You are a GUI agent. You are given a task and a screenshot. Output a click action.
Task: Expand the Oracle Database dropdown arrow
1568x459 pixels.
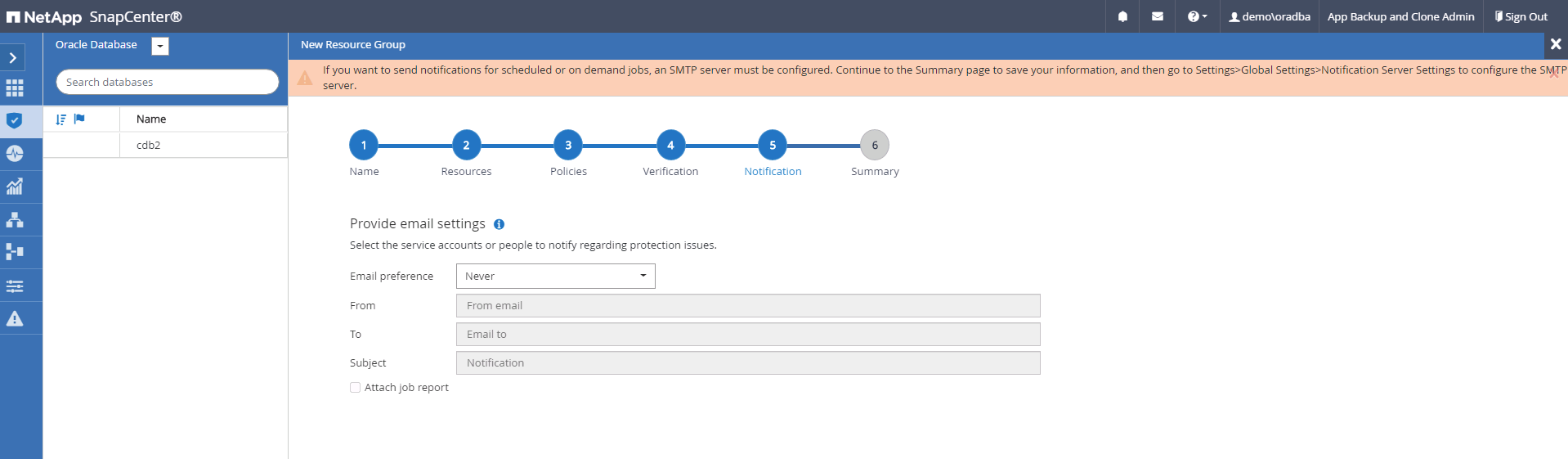tap(160, 47)
